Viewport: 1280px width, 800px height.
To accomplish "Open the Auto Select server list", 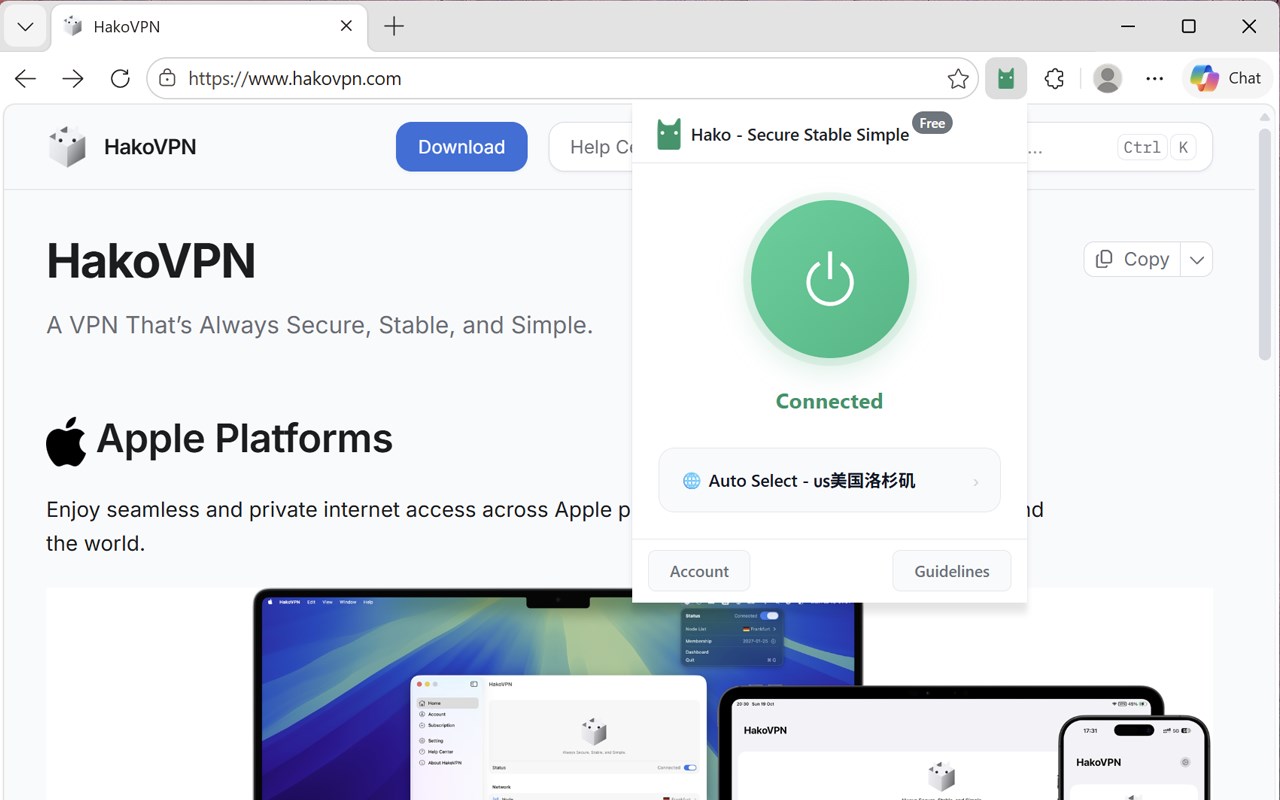I will coord(829,481).
